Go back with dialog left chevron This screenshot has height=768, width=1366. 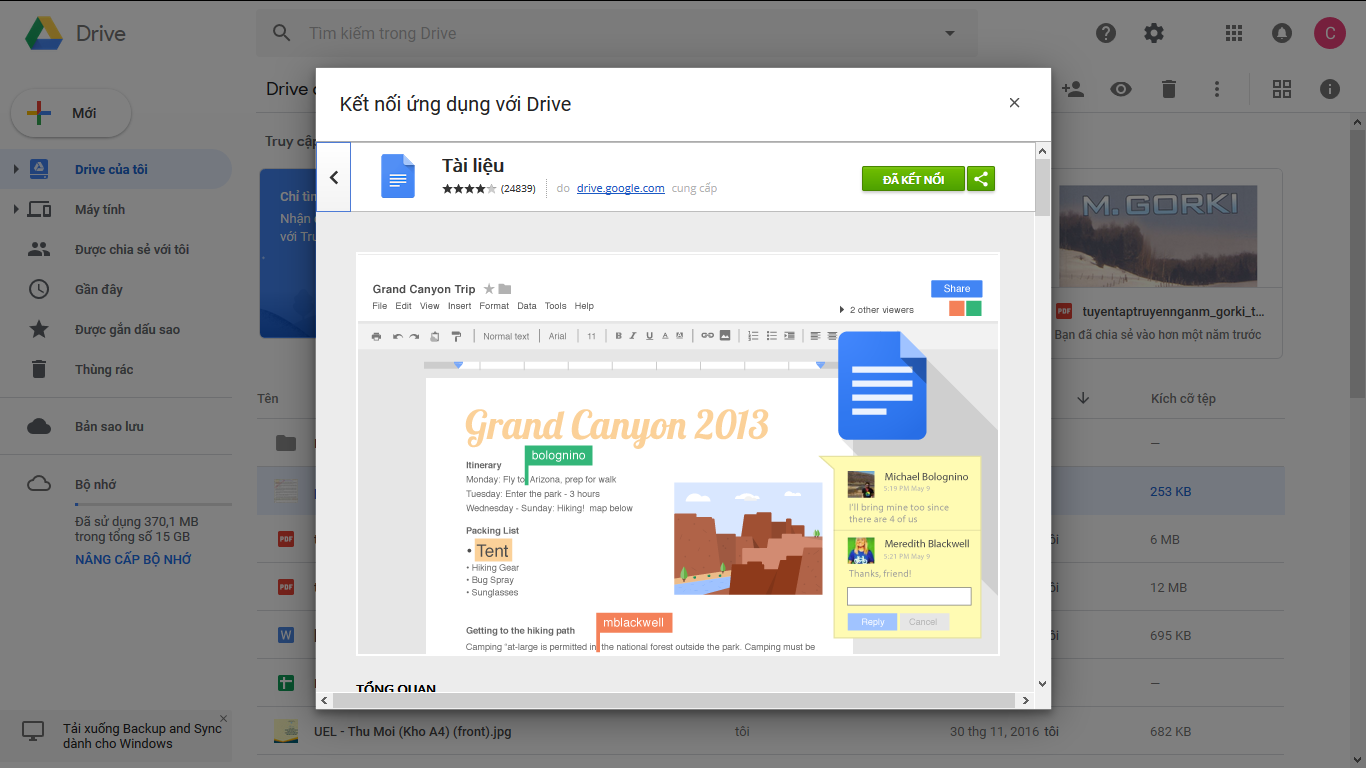[x=334, y=177]
